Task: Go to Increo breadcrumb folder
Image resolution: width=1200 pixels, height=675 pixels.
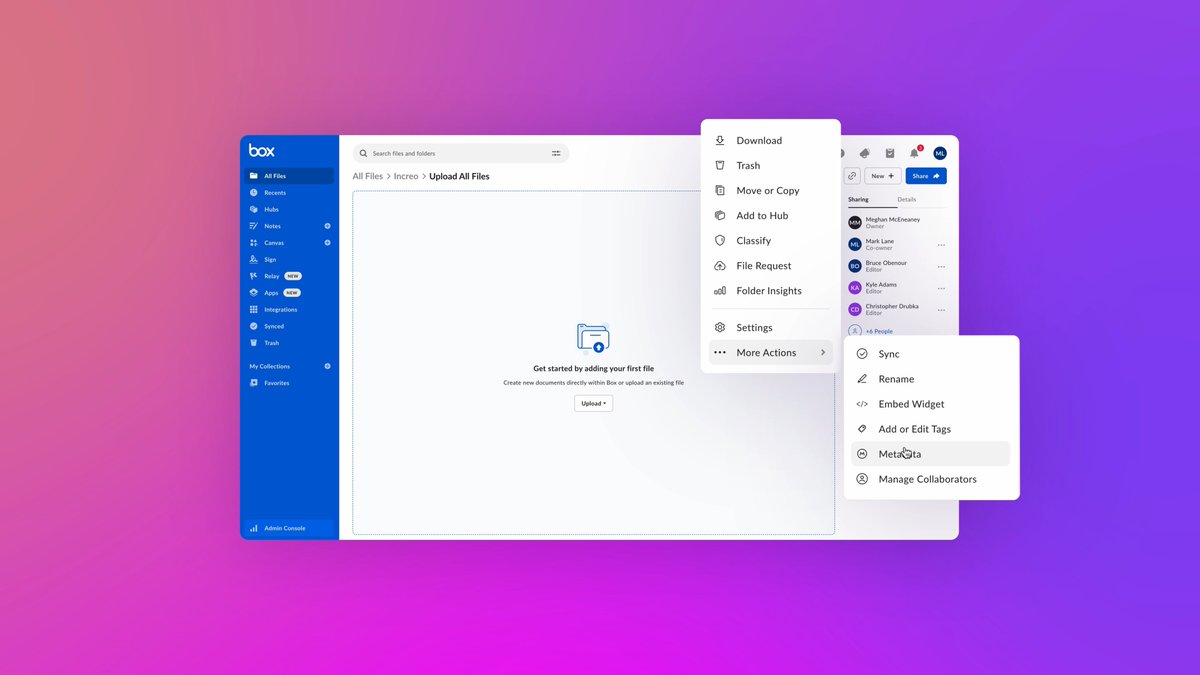Action: point(406,176)
